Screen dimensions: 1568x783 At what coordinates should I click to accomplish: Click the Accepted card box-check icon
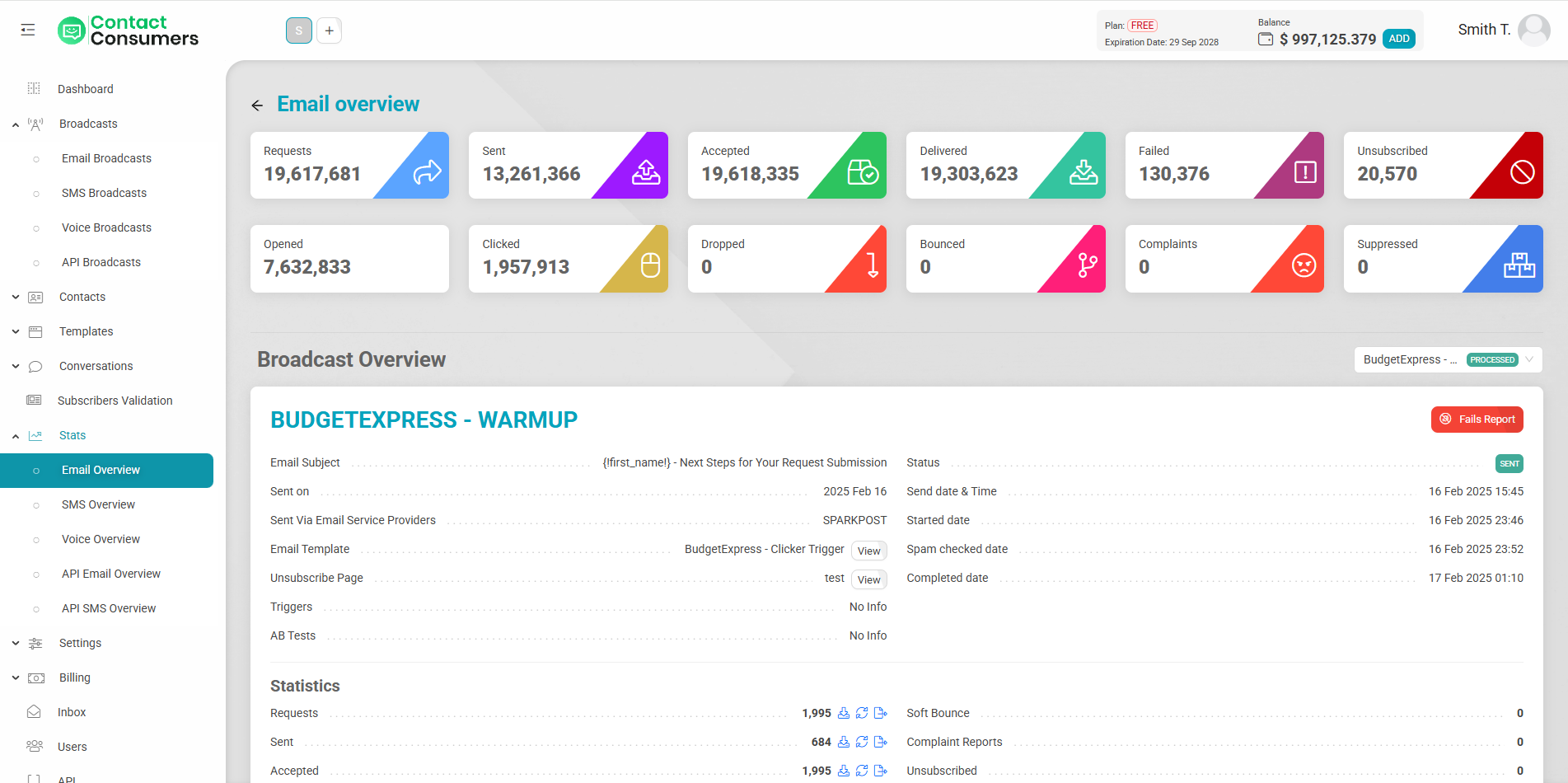864,172
